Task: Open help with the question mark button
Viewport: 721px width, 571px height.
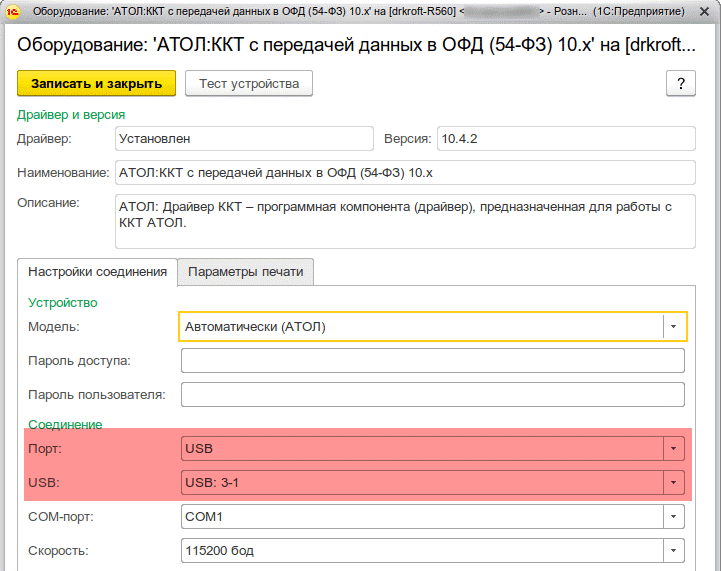Action: (x=680, y=84)
